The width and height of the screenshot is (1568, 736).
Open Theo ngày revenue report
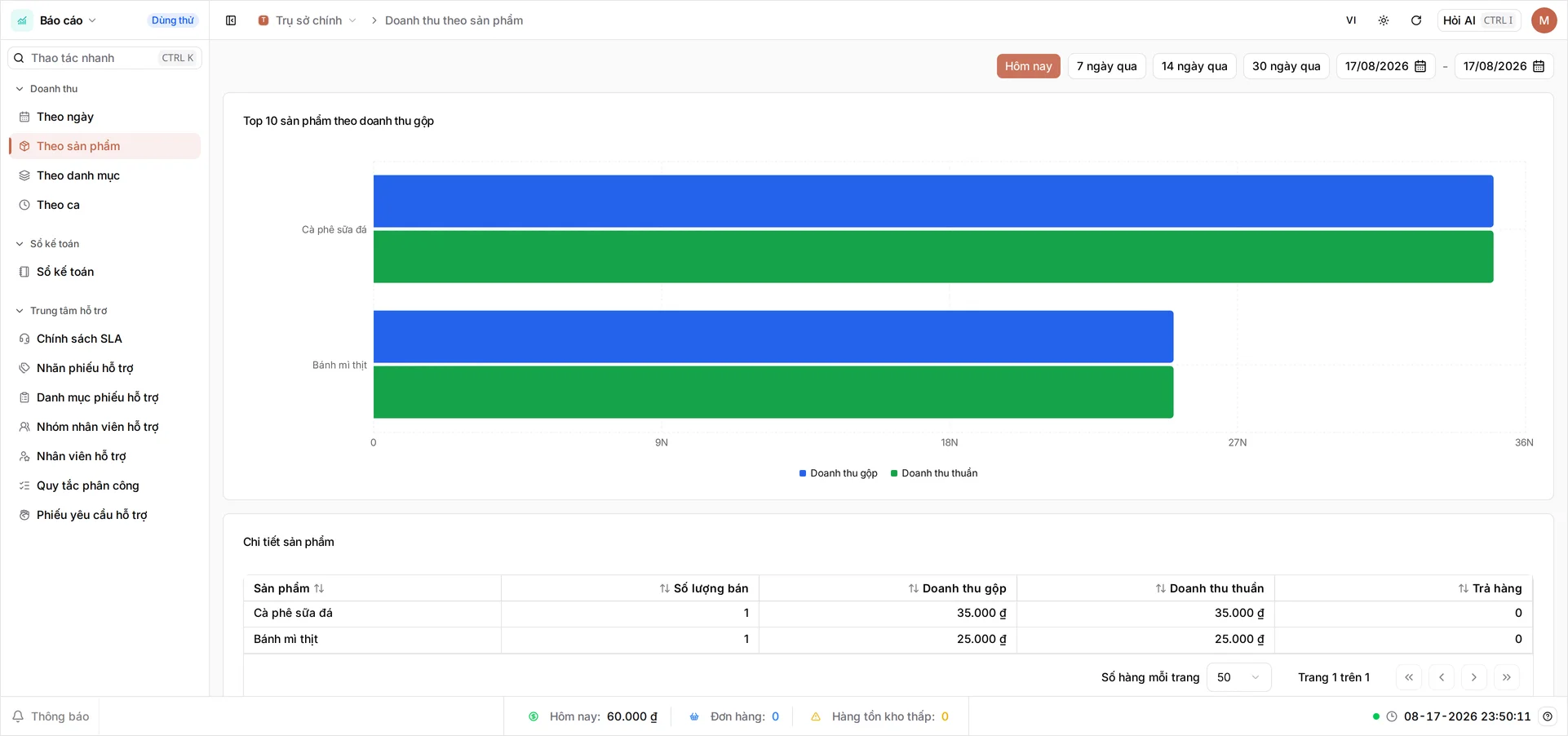click(x=104, y=117)
